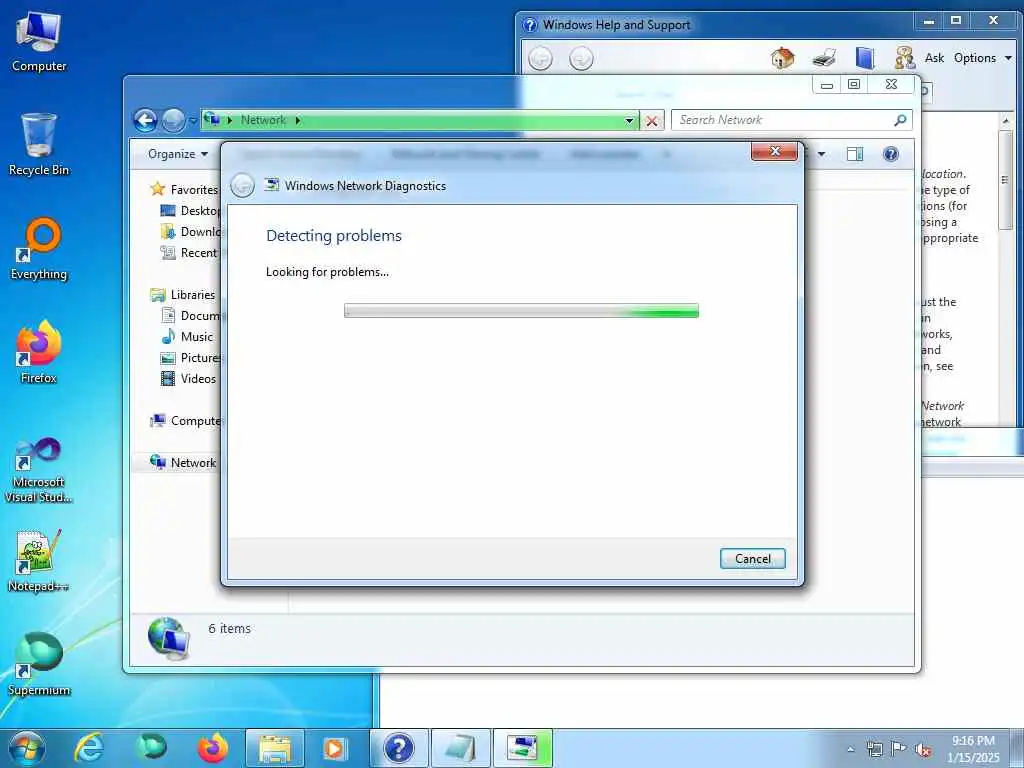Image resolution: width=1024 pixels, height=768 pixels.
Task: Click the Network Diagnostics back arrow
Action: tap(242, 185)
